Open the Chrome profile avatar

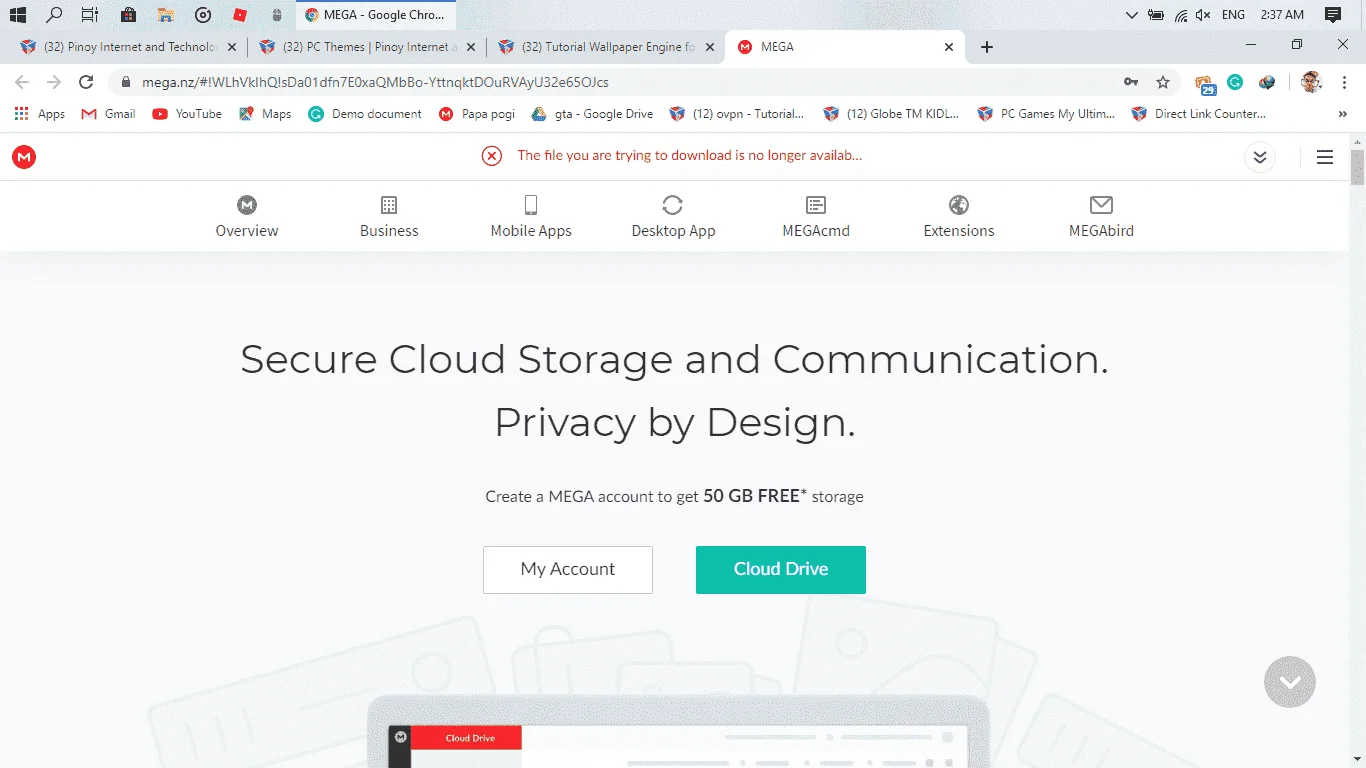(x=1311, y=82)
